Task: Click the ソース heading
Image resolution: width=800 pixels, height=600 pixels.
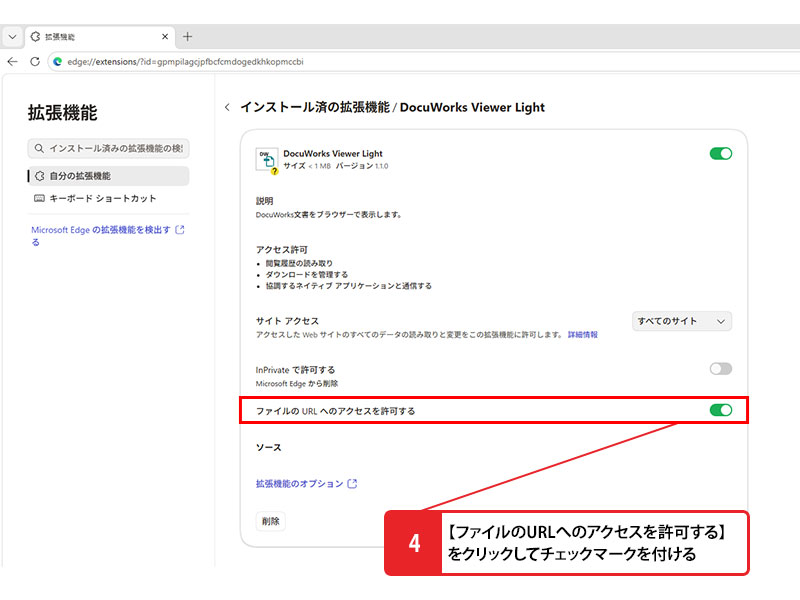Action: tap(268, 447)
